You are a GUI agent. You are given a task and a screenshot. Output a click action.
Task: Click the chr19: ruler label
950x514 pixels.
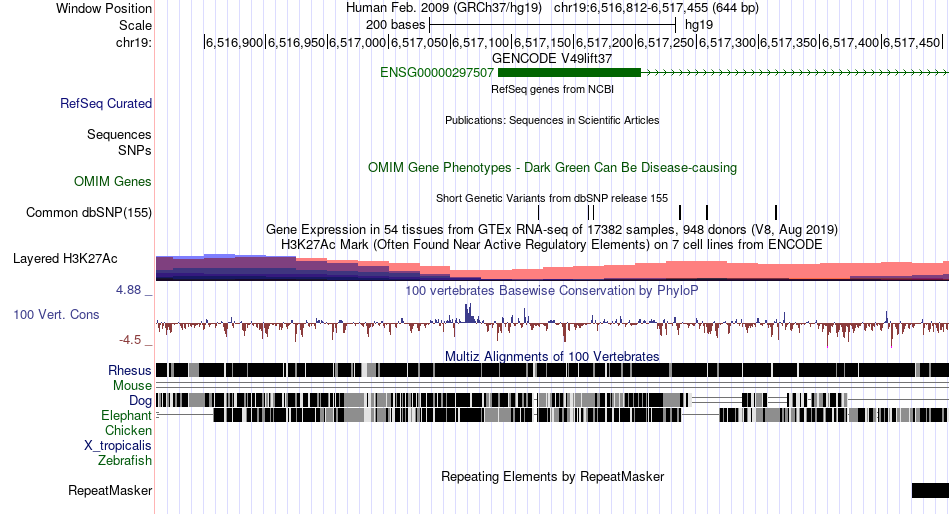tap(134, 42)
